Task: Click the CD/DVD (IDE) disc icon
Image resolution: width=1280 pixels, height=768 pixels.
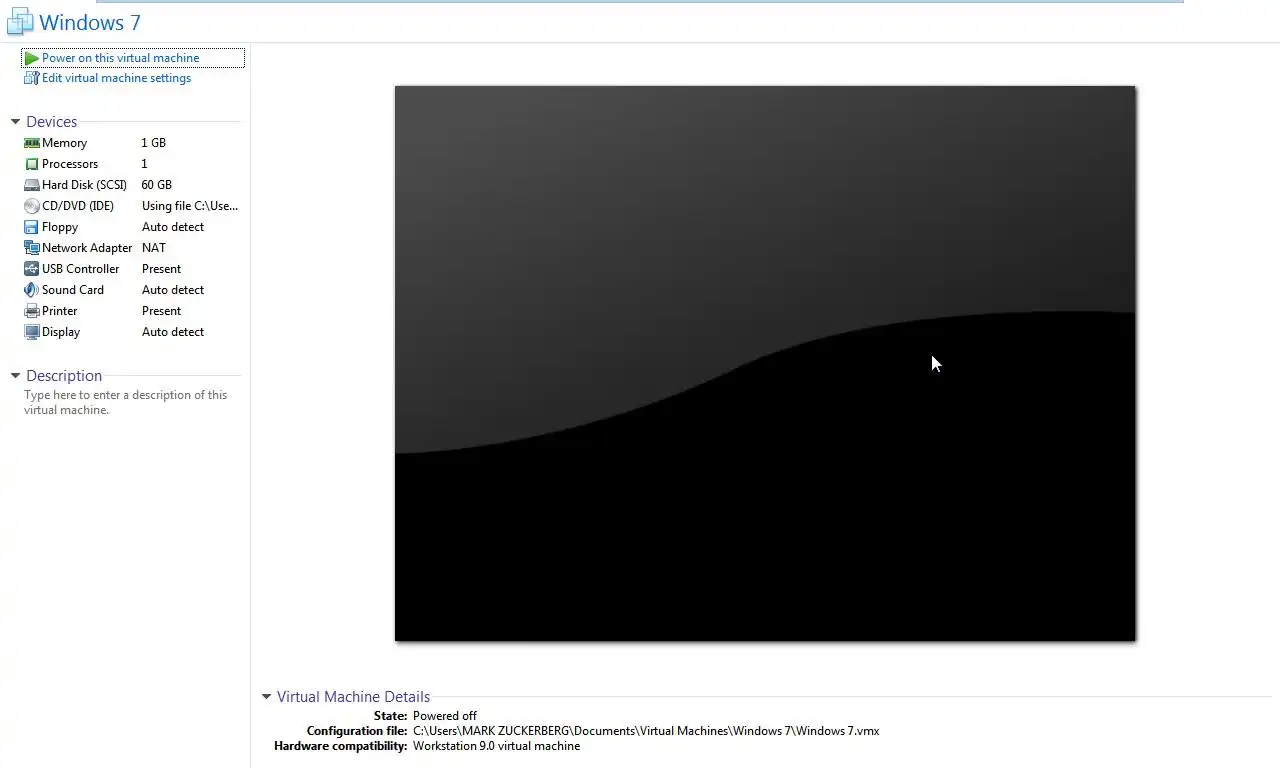Action: coord(32,206)
